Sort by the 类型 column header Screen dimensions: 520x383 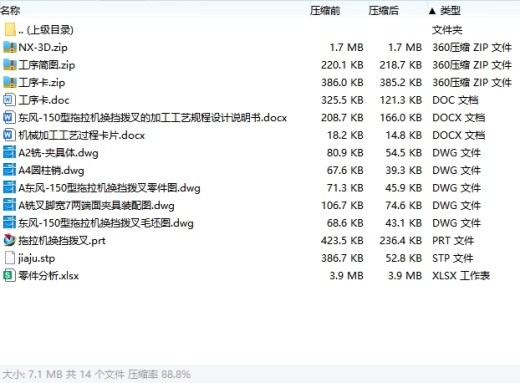450,11
